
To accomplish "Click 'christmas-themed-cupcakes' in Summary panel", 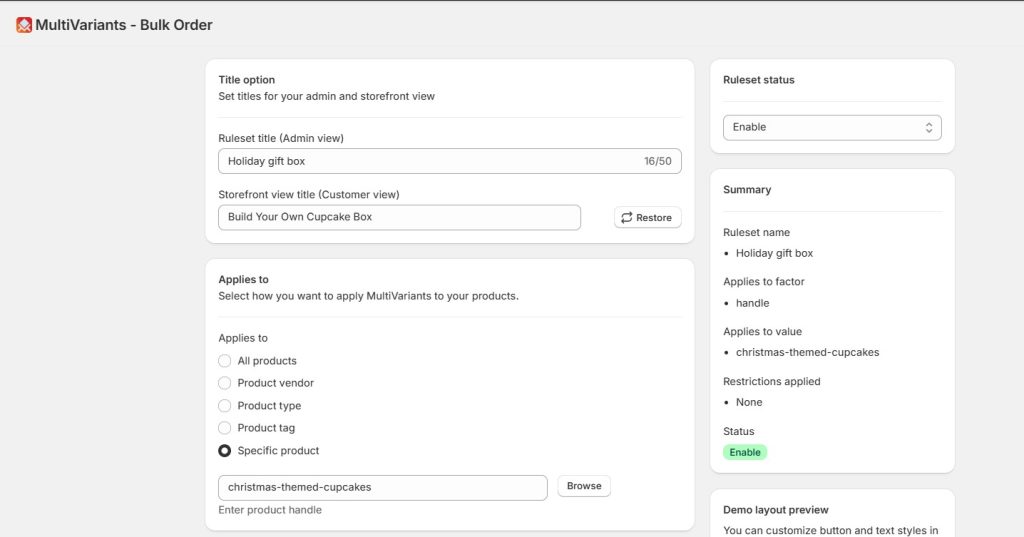I will pyautogui.click(x=807, y=352).
